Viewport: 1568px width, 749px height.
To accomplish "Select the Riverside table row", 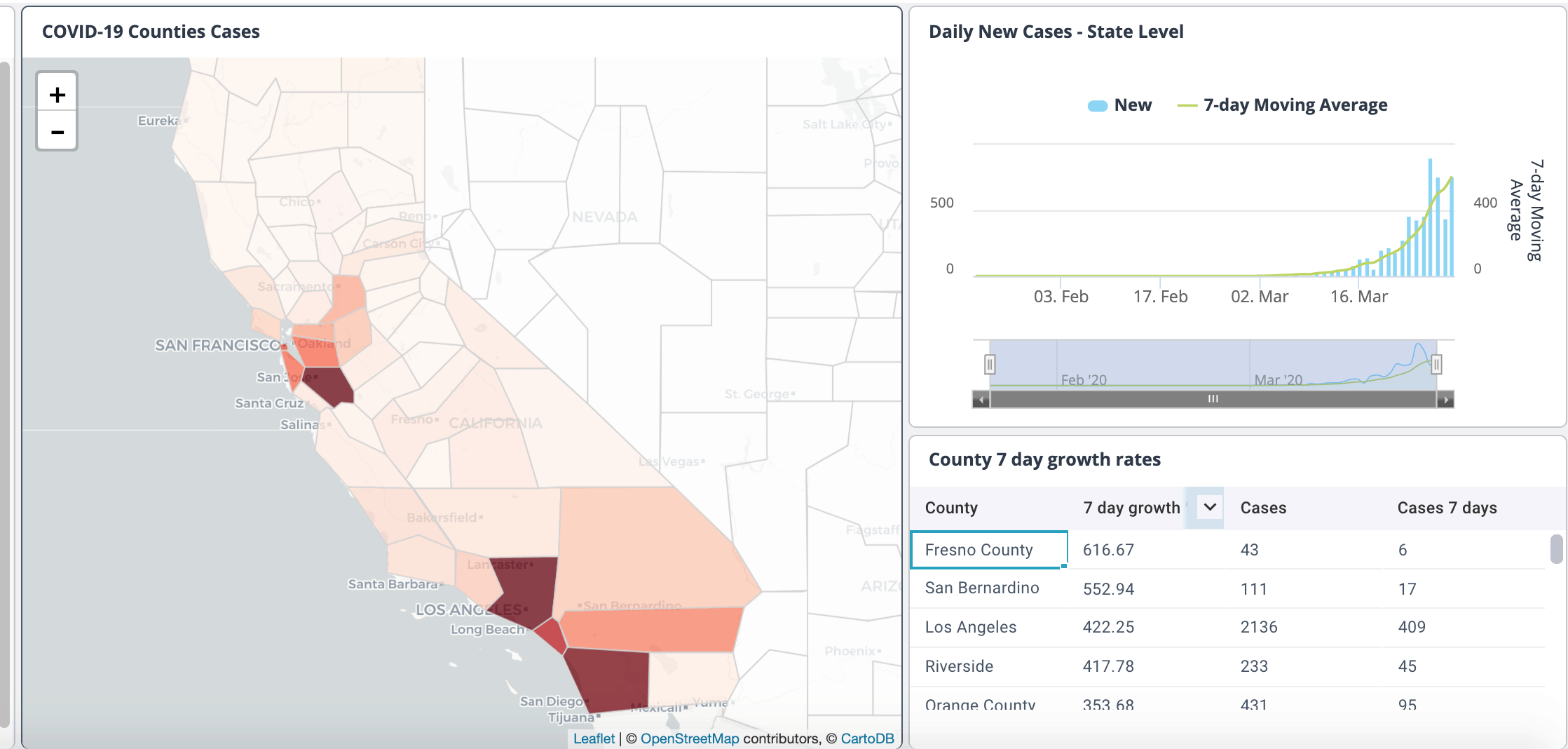I will [x=1228, y=667].
